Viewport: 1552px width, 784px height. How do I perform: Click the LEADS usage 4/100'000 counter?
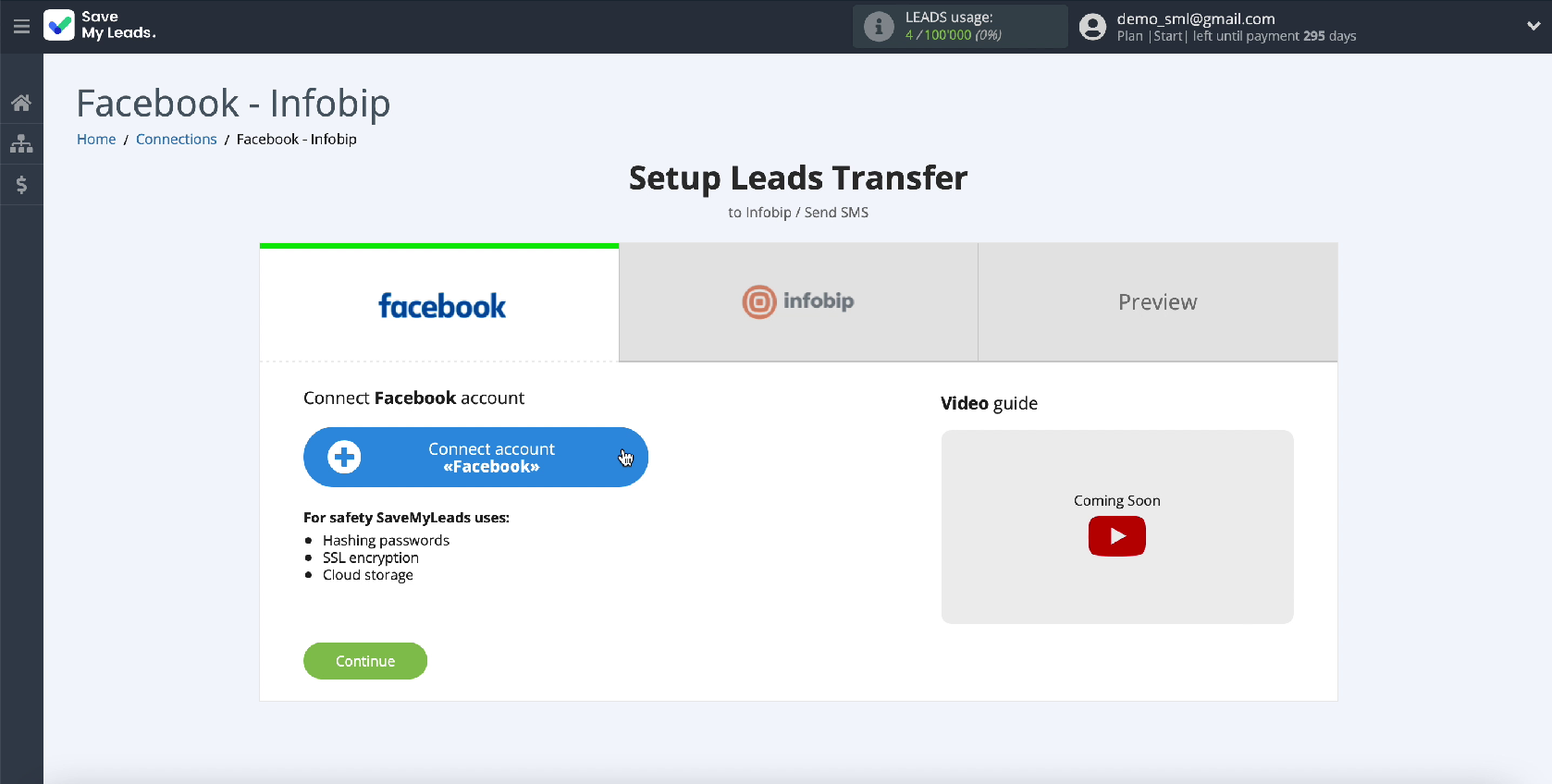pos(954,35)
